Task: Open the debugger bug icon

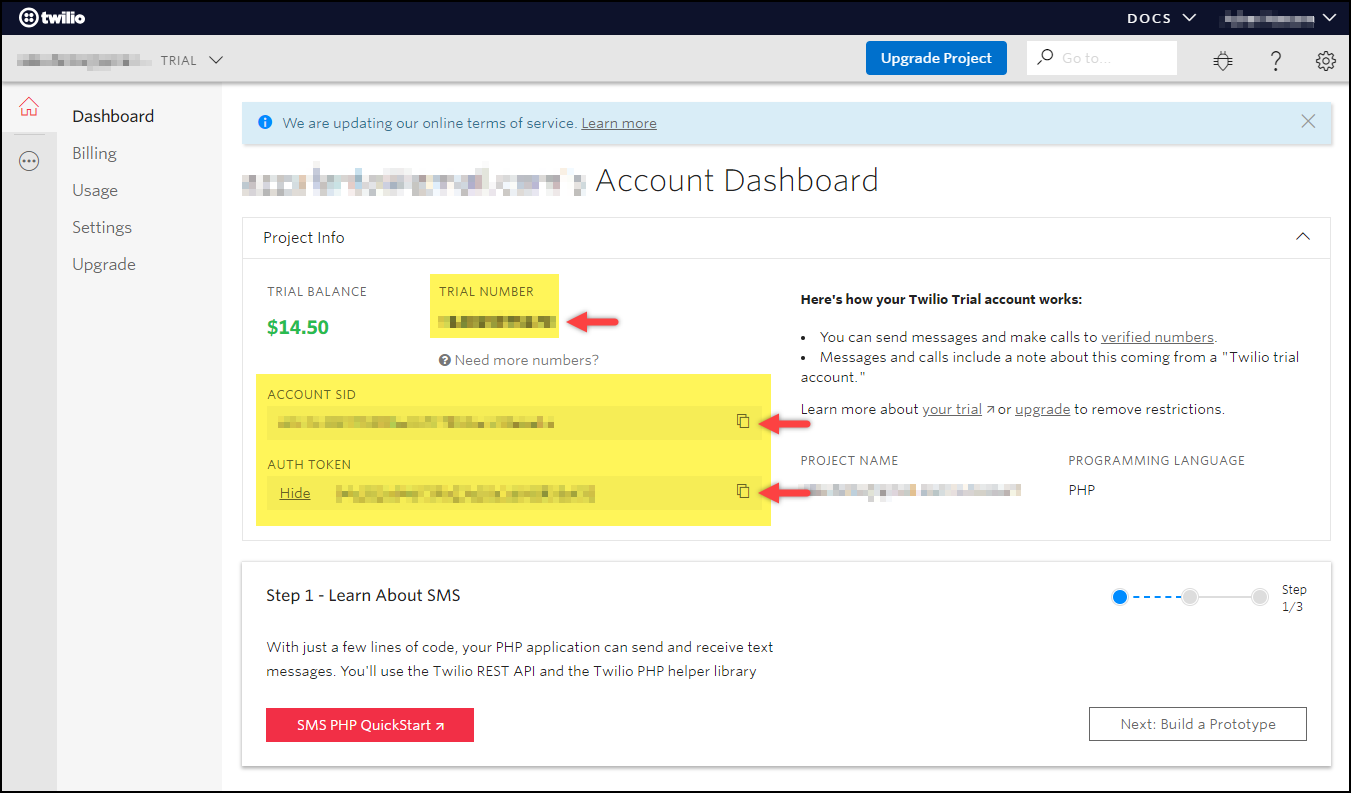Action: pos(1223,60)
